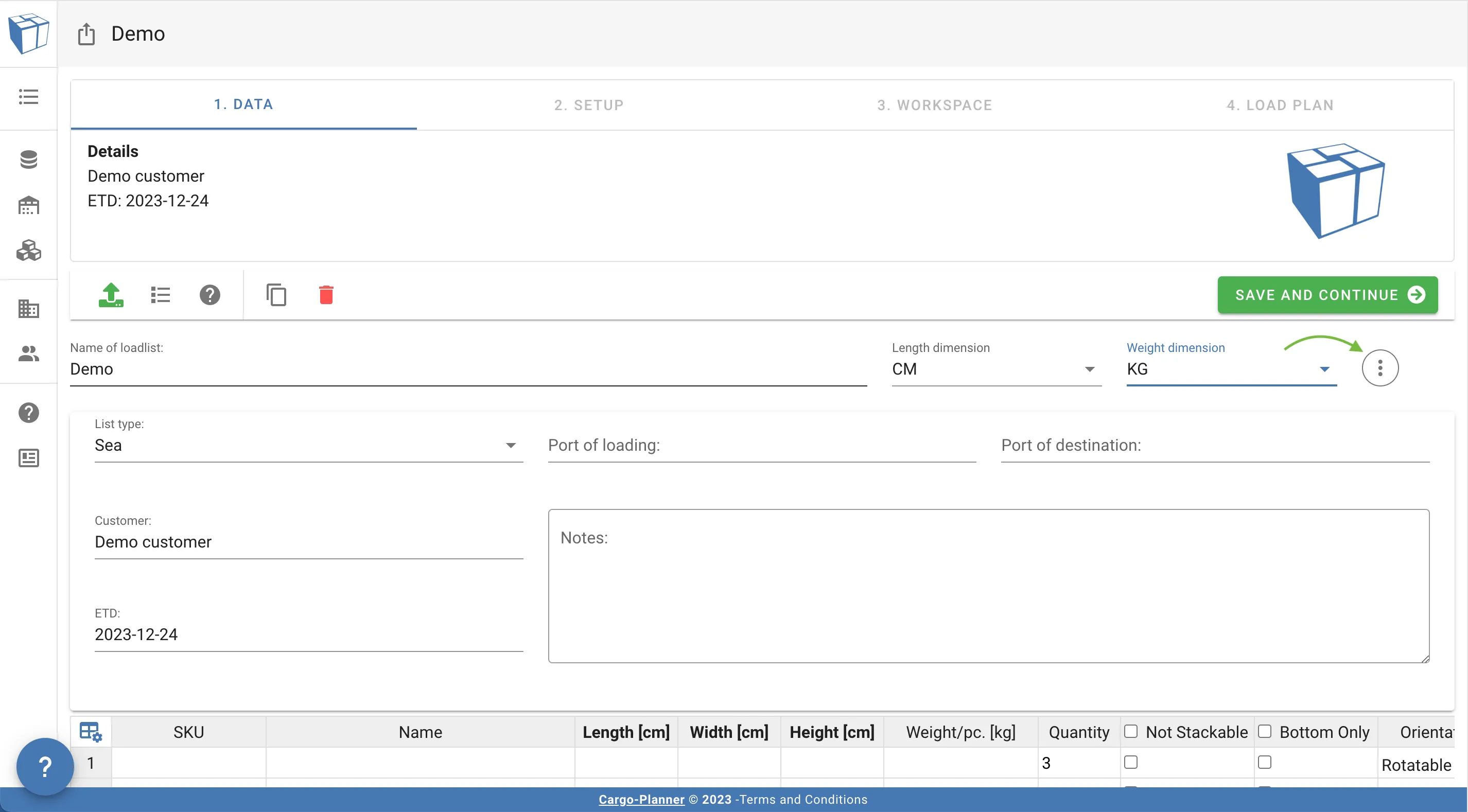
Task: Open the red delete loadlist icon
Action: pos(326,295)
